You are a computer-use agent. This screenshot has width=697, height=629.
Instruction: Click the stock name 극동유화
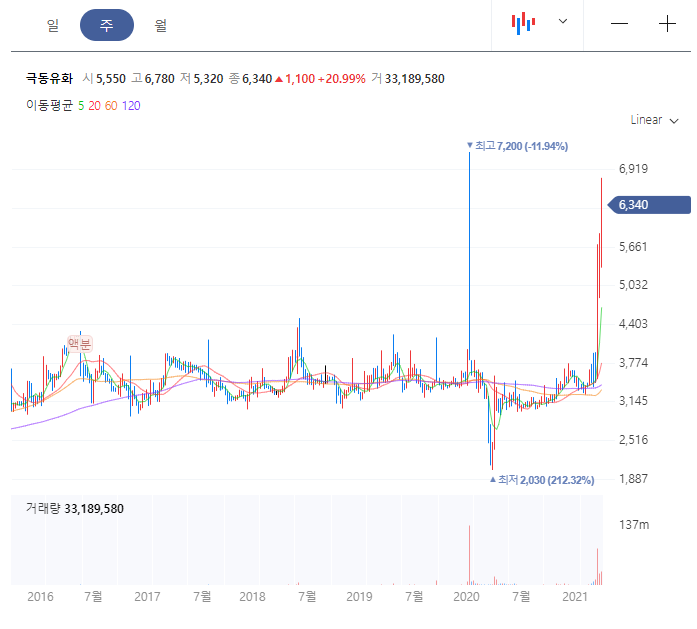pos(49,79)
